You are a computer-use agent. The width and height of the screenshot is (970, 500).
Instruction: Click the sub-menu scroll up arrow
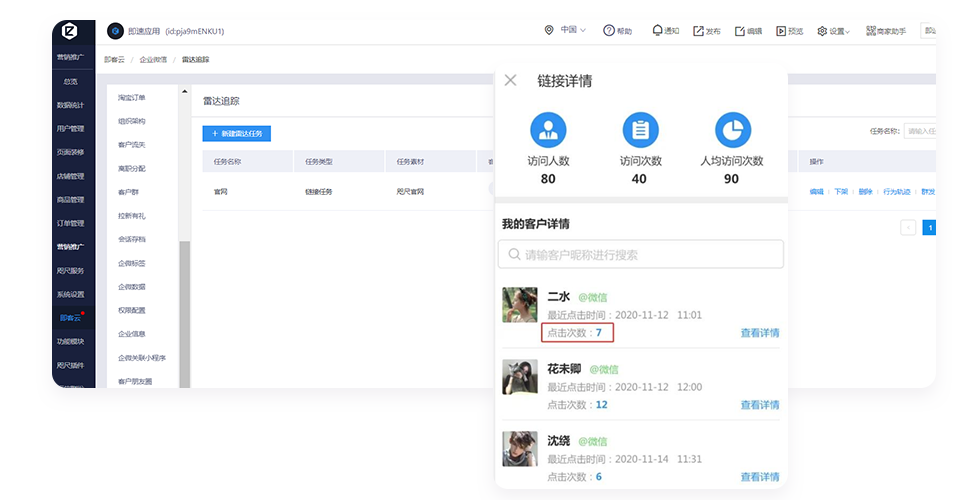[184, 92]
